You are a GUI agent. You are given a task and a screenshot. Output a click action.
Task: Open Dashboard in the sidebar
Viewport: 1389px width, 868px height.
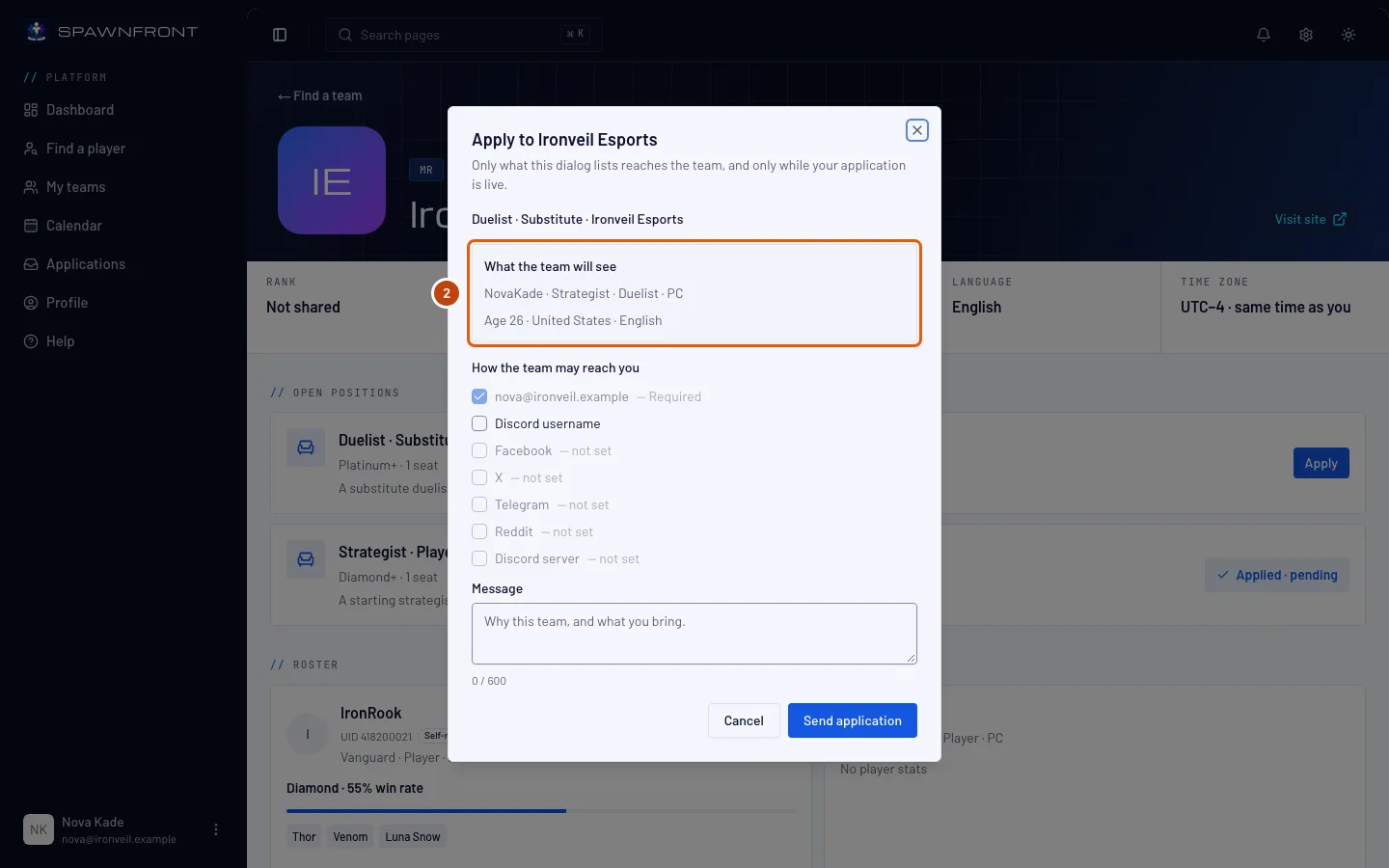pyautogui.click(x=123, y=110)
